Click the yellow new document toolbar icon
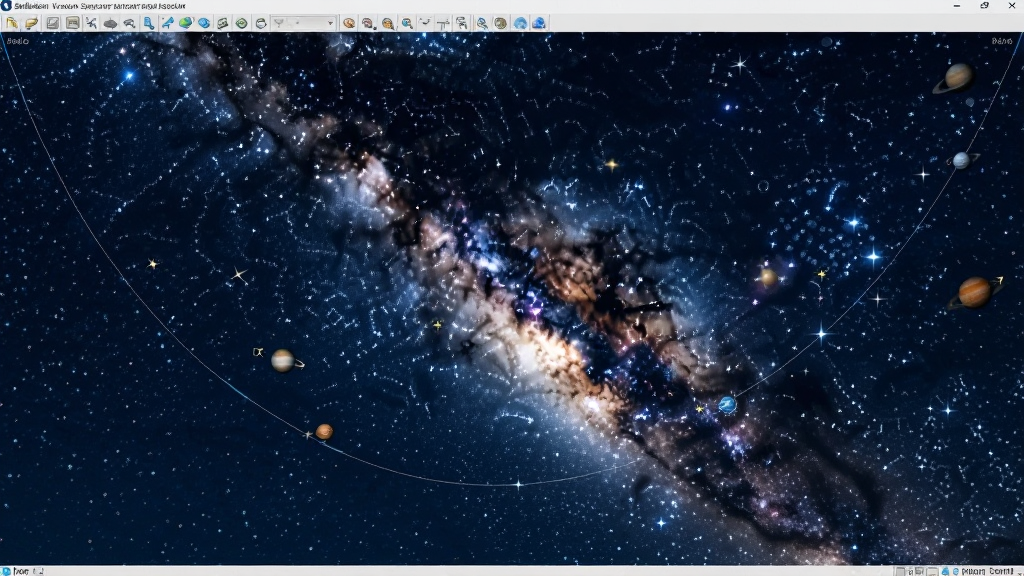The height and width of the screenshot is (576, 1024). 12,23
